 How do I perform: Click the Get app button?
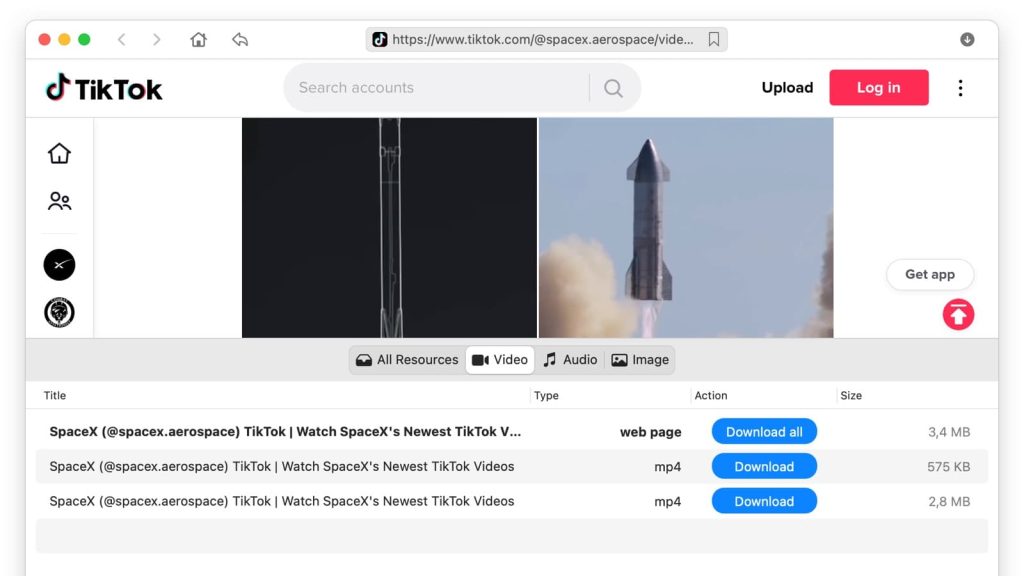929,275
